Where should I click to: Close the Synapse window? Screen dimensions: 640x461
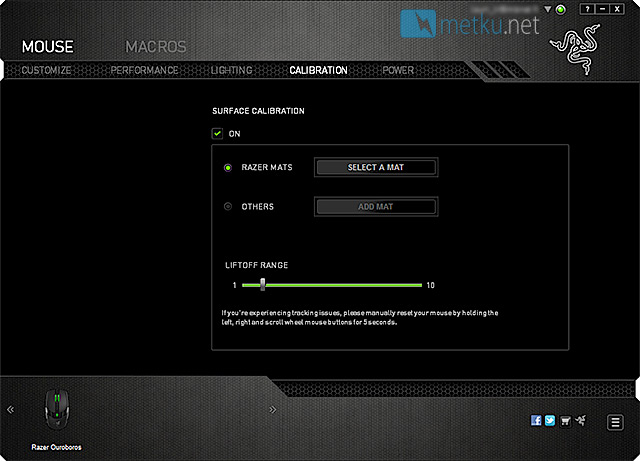pyautogui.click(x=617, y=9)
